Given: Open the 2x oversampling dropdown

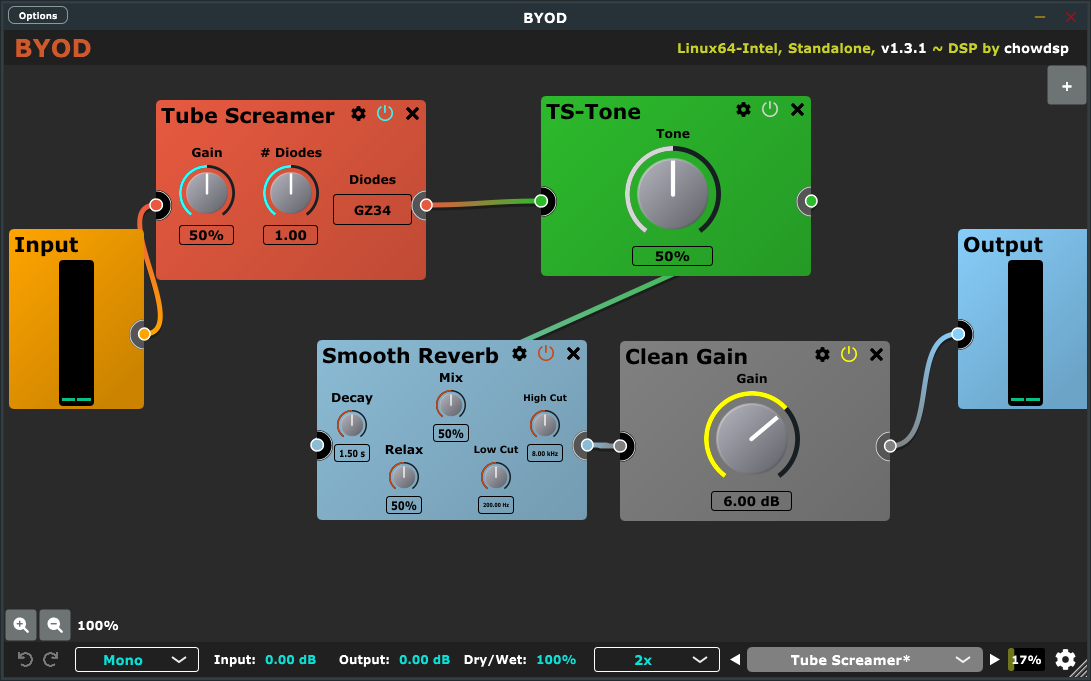Looking at the screenshot, I should click(x=656, y=660).
